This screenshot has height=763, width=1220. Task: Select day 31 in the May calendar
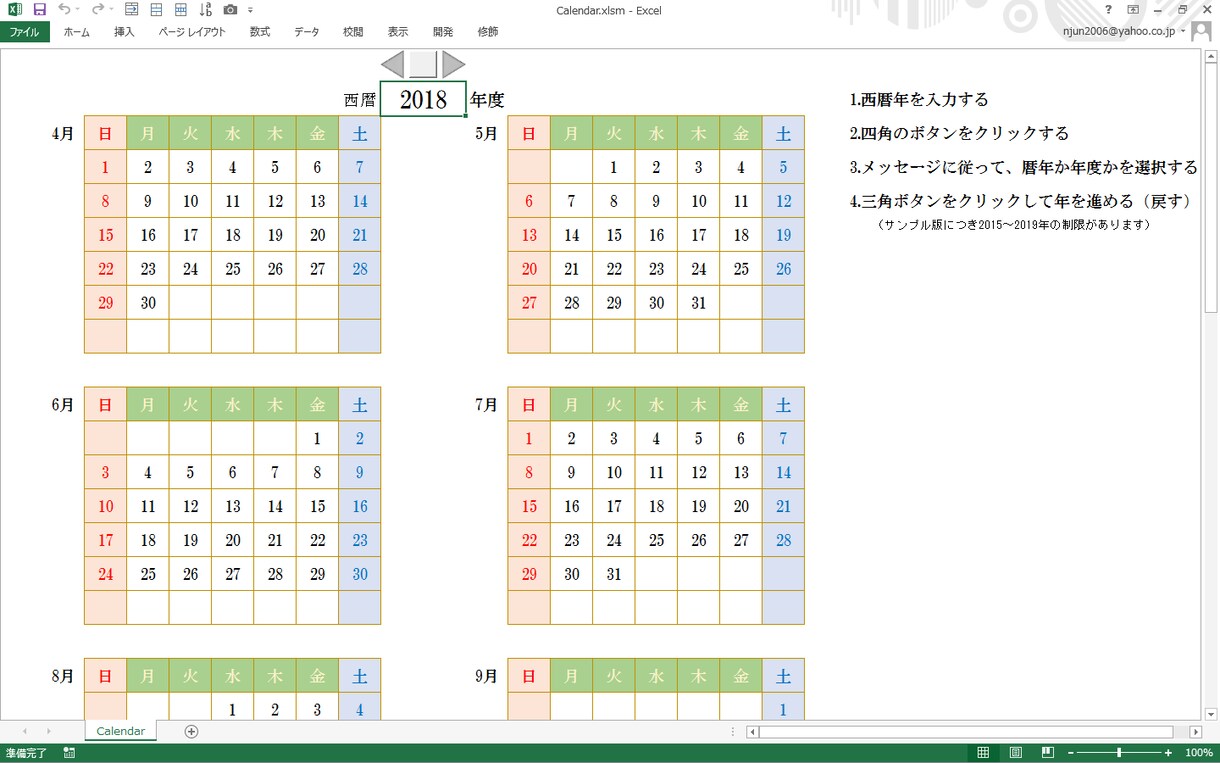coord(699,303)
